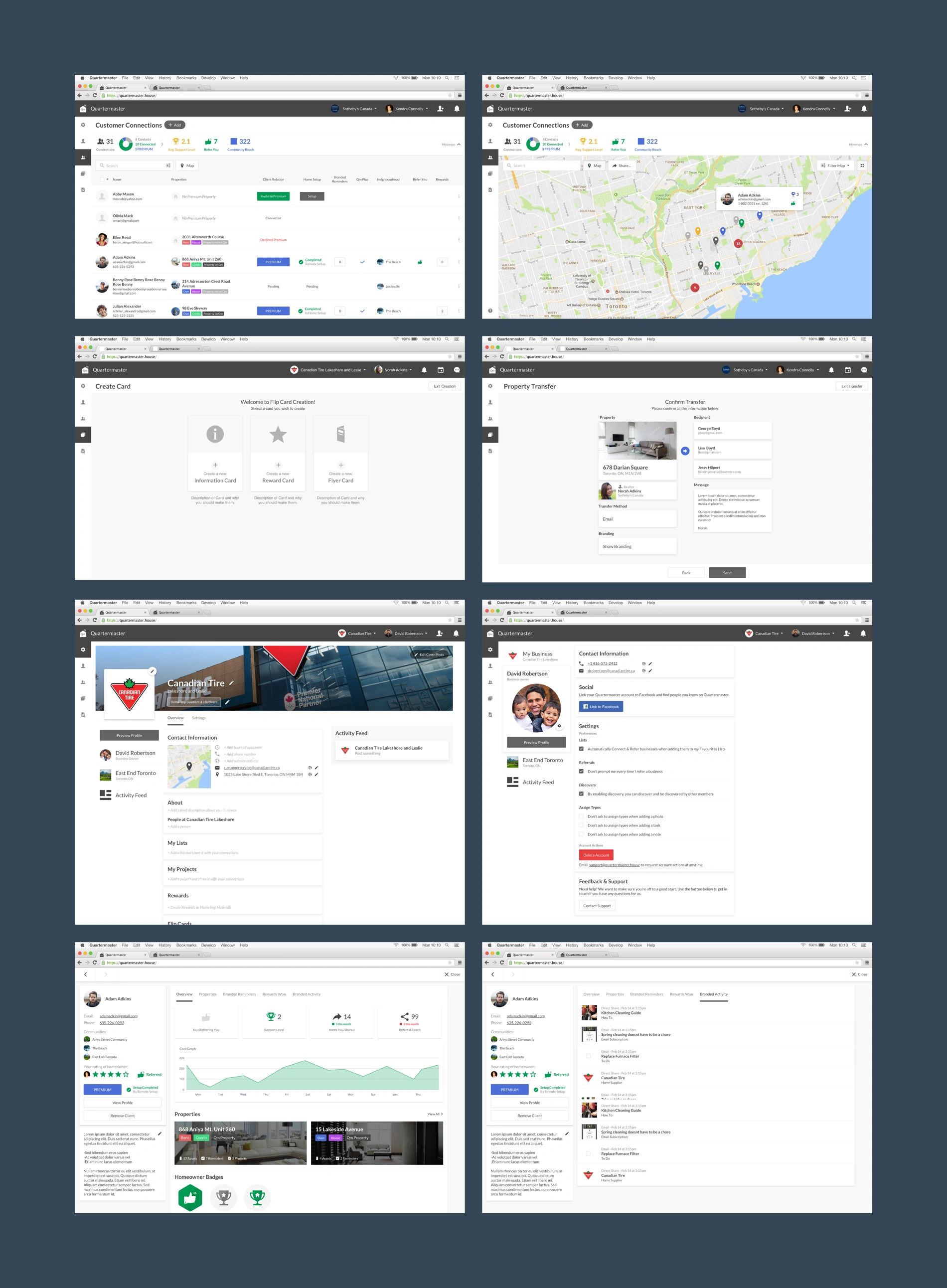947x1288 pixels.
Task: Open search filters with the sliders icon
Action: (167, 165)
